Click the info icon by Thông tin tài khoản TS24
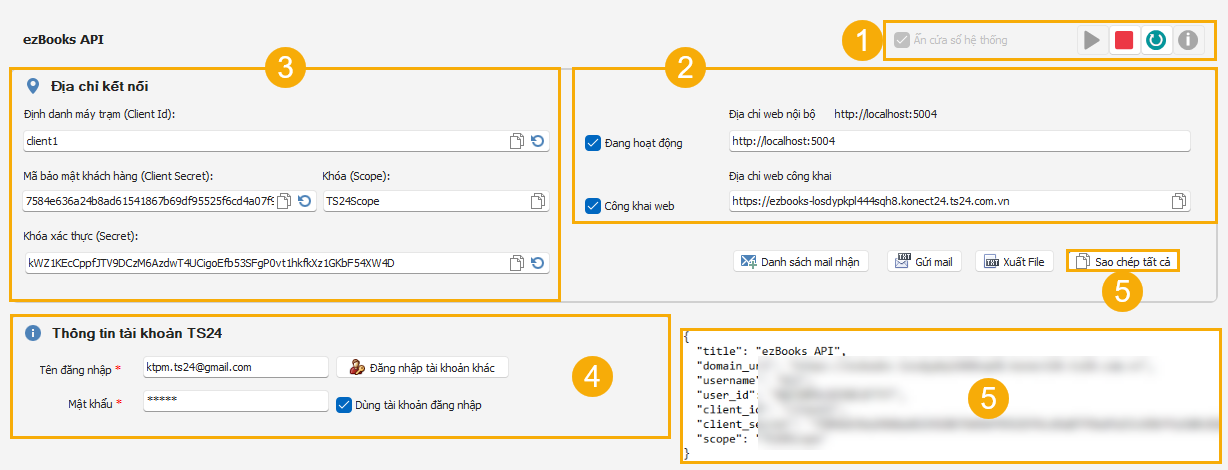 point(33,332)
